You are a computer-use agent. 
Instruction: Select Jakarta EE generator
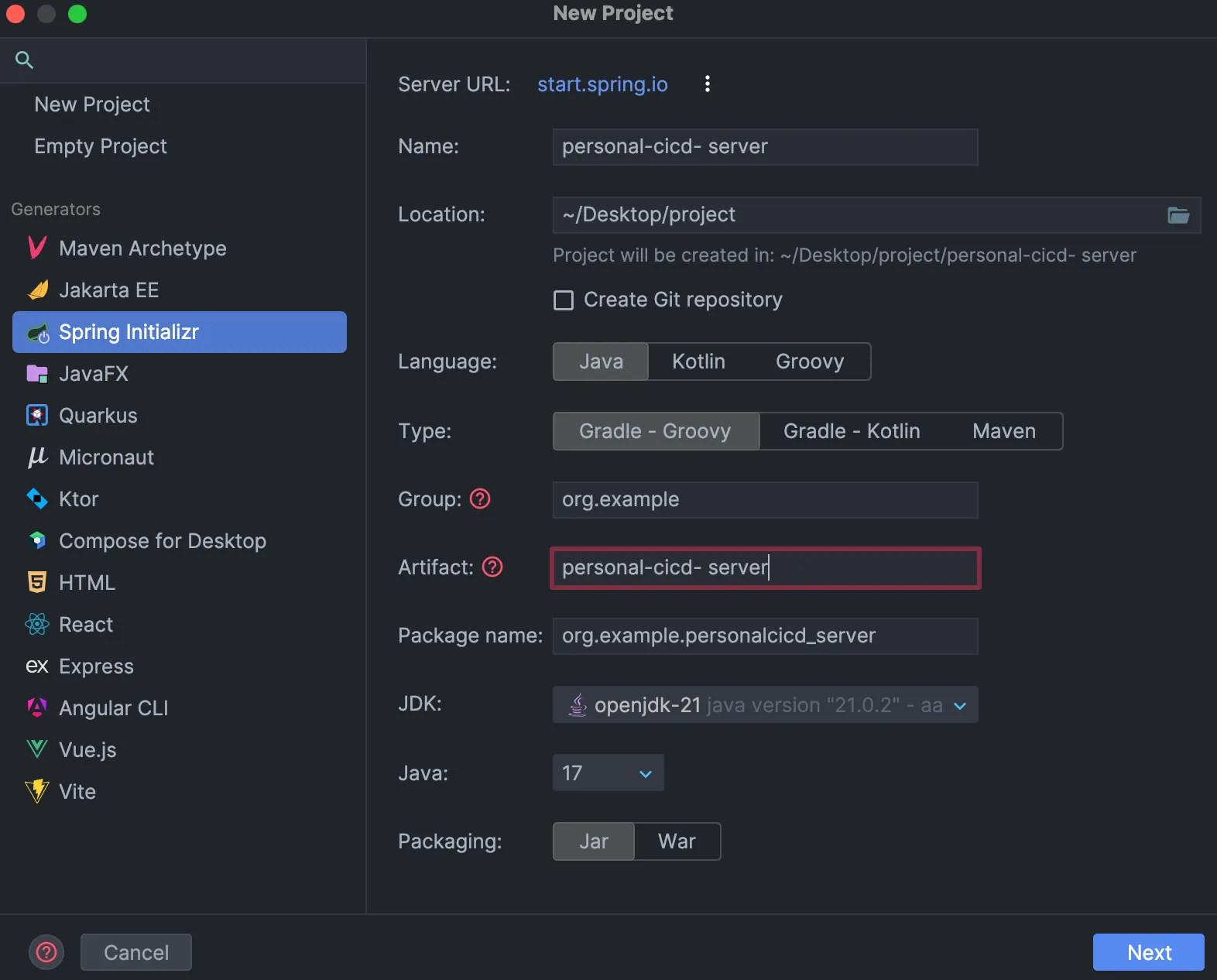tap(180, 290)
